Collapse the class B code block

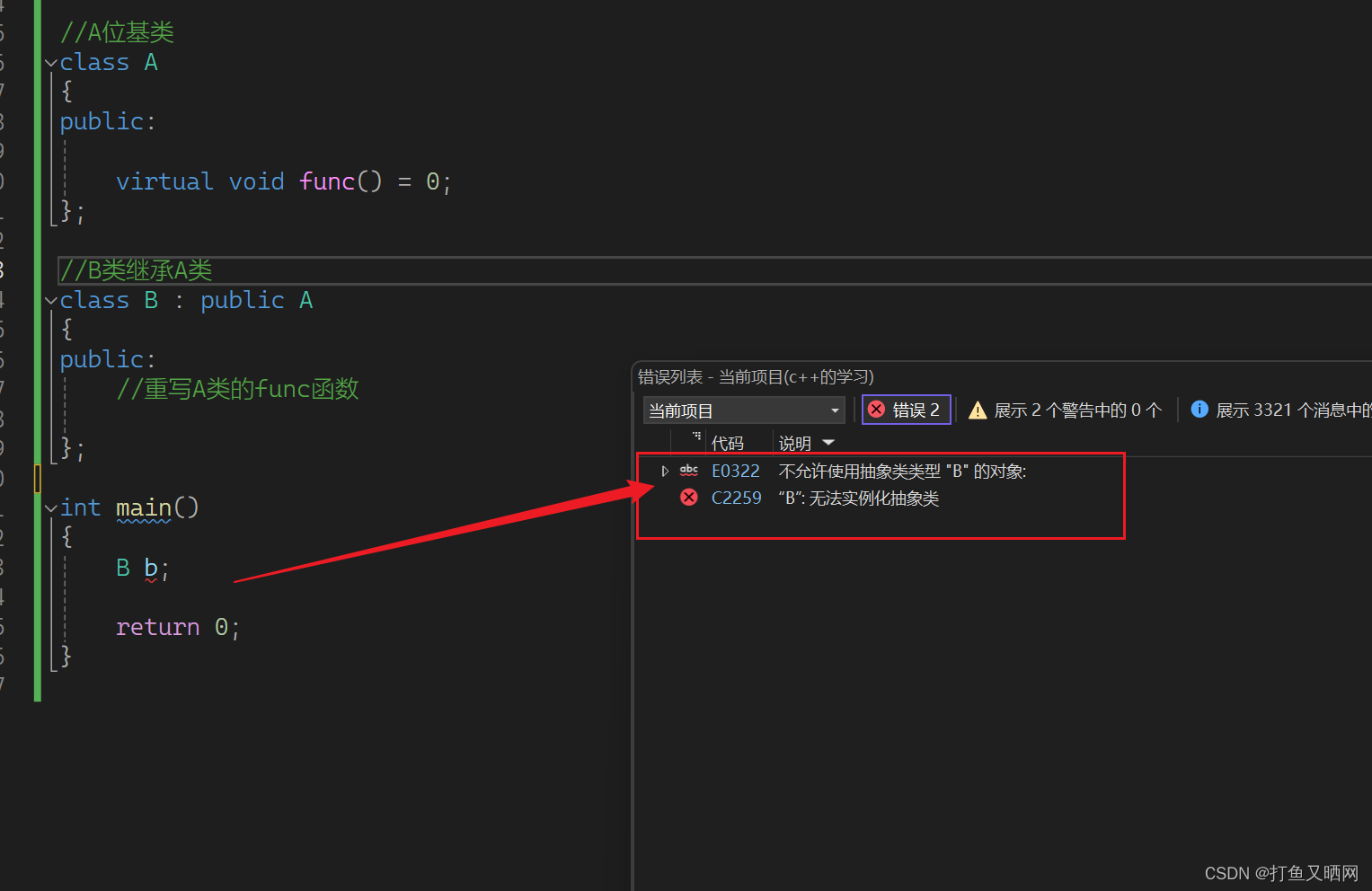[x=51, y=301]
